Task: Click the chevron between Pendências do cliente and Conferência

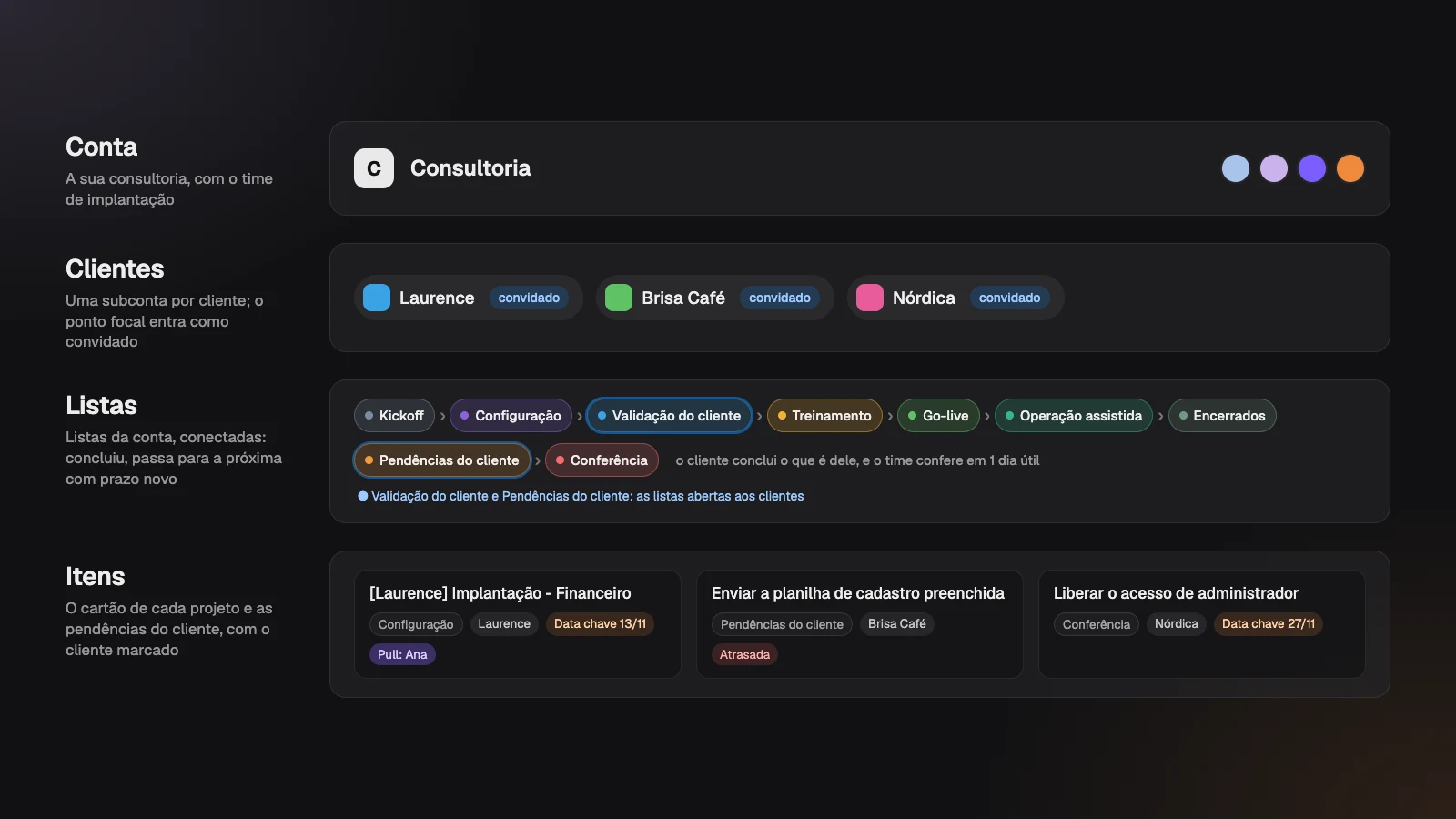Action: pyautogui.click(x=538, y=461)
